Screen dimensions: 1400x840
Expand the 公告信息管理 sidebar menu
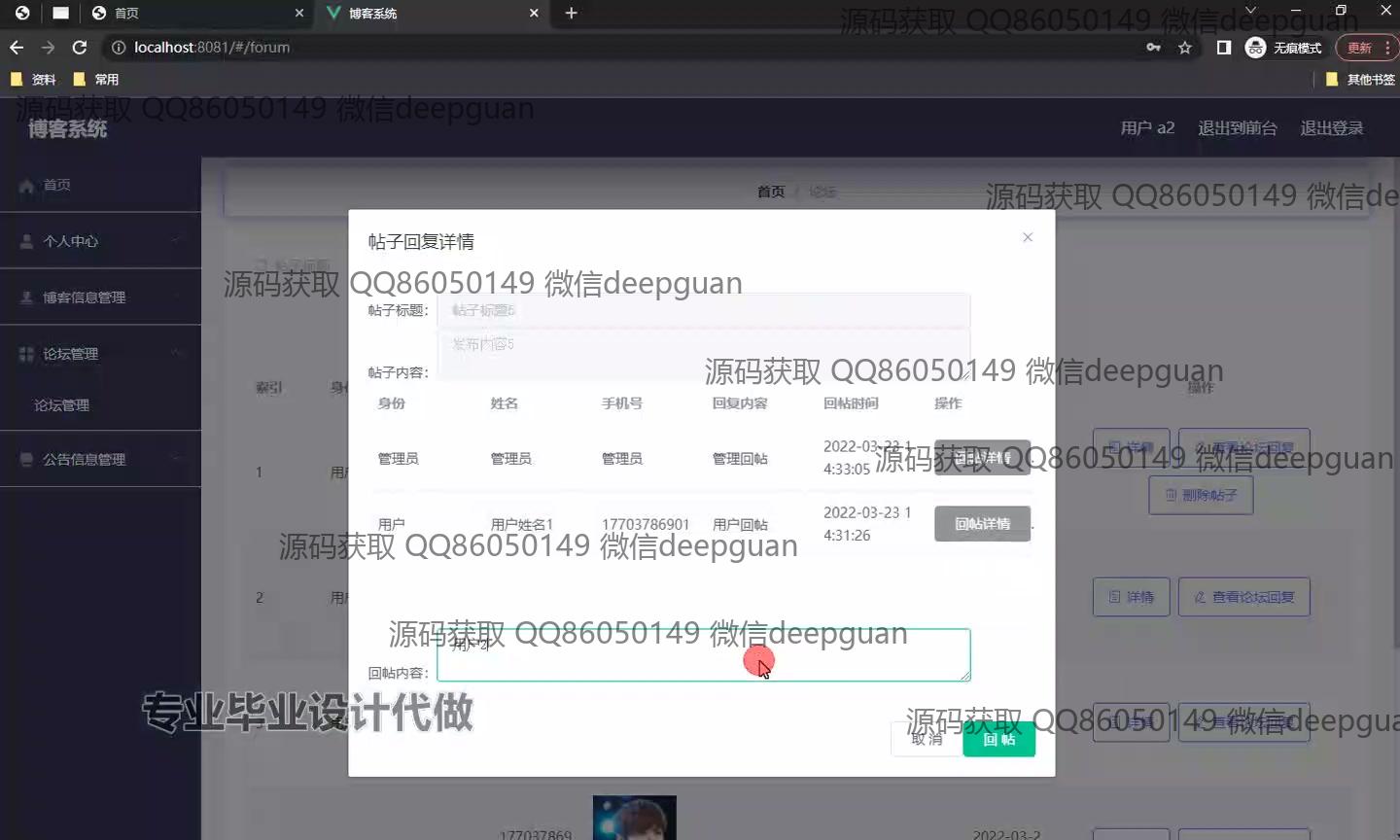point(100,460)
